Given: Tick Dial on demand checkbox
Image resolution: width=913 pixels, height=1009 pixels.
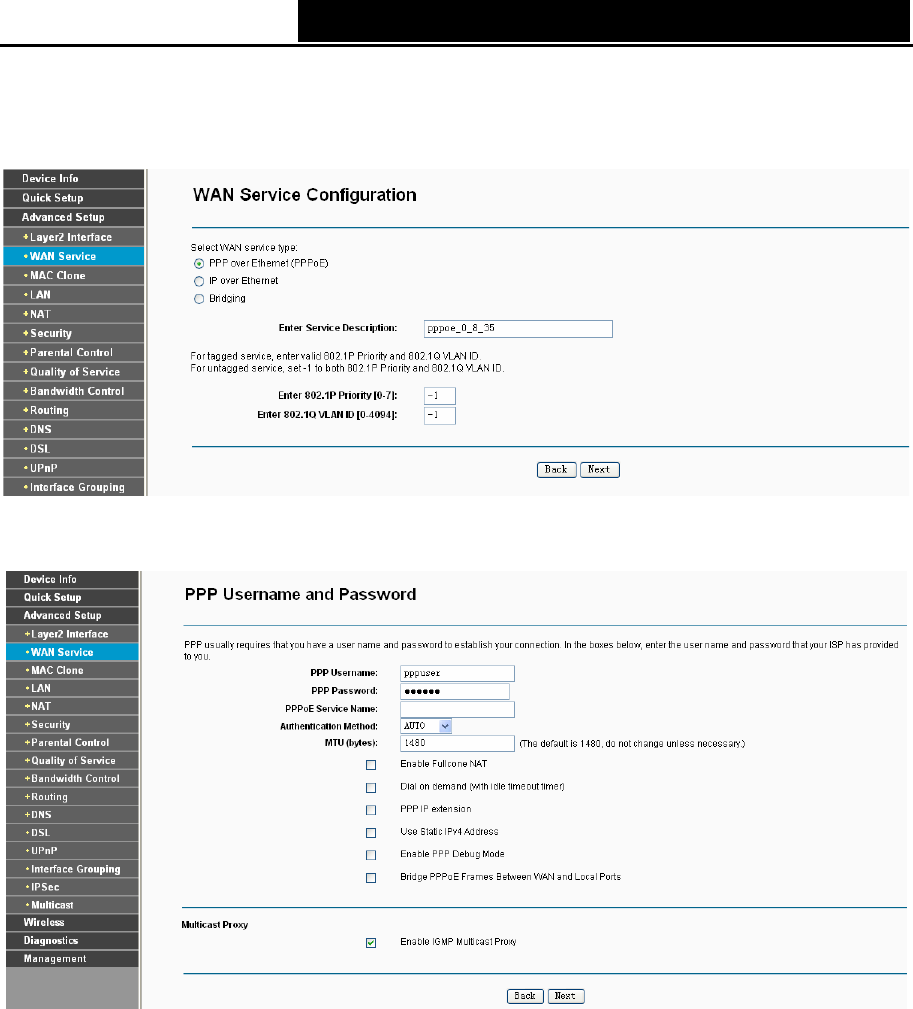Looking at the screenshot, I should click(371, 788).
